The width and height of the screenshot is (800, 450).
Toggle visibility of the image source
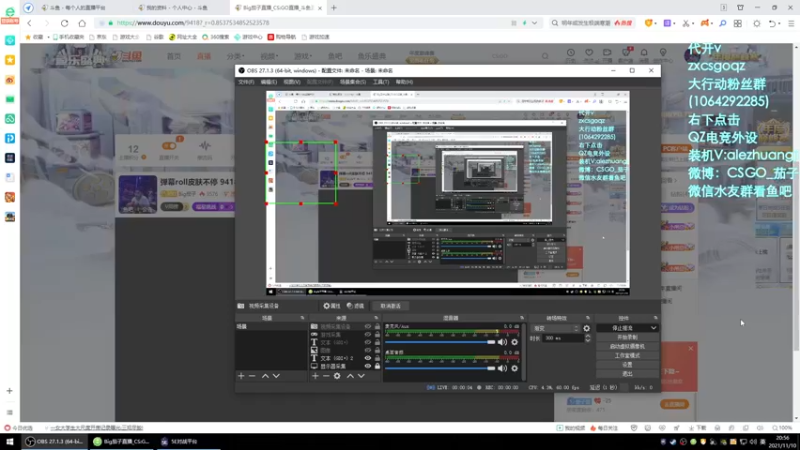(x=367, y=351)
